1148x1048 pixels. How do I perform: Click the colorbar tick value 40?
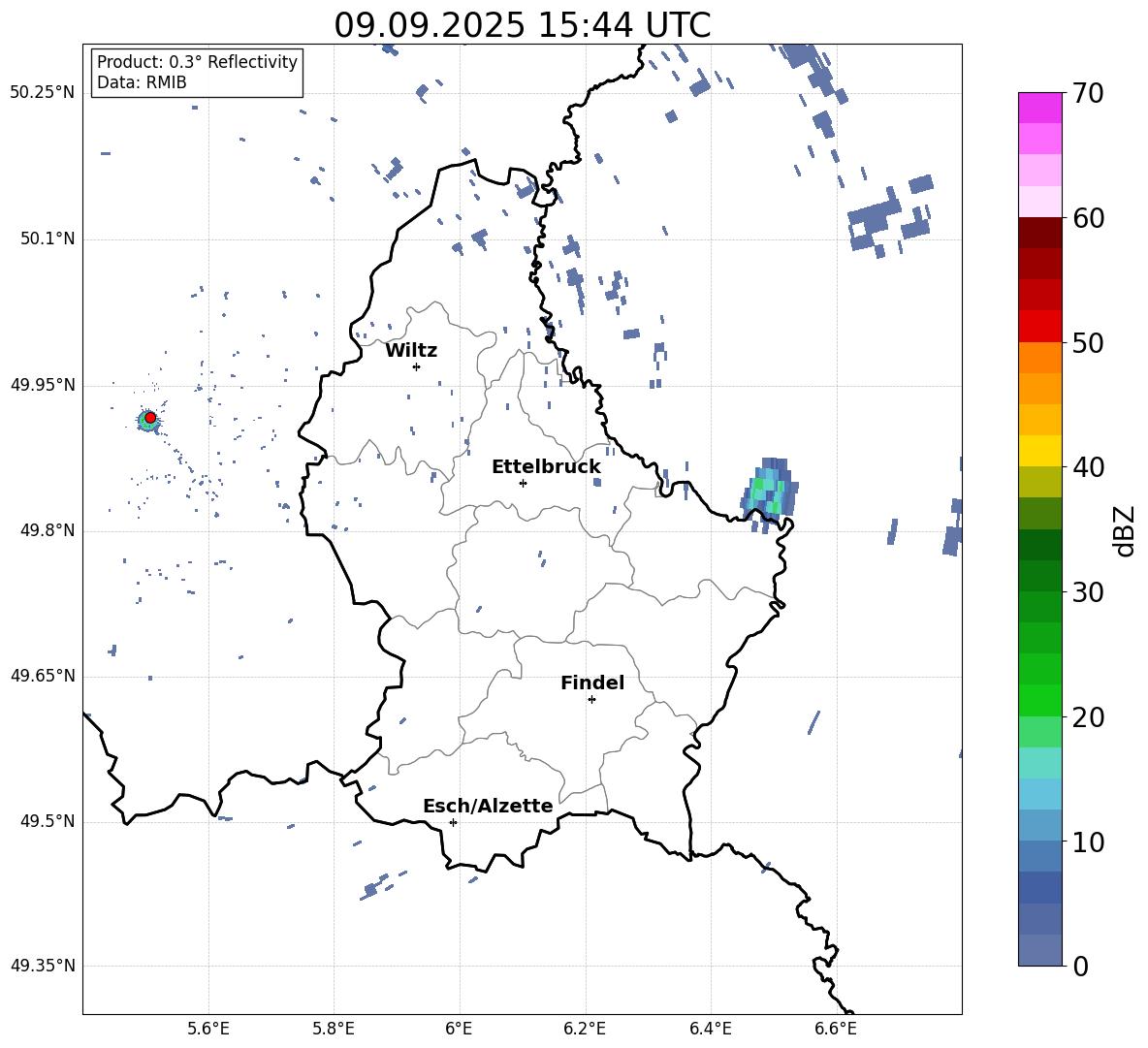tap(1088, 467)
